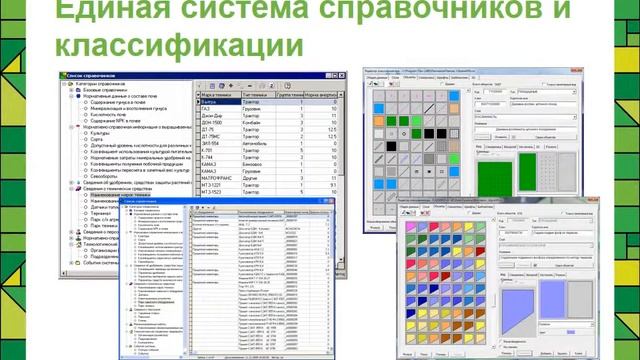Select the Сорта tree item
640x360 pixels.
pos(97,139)
